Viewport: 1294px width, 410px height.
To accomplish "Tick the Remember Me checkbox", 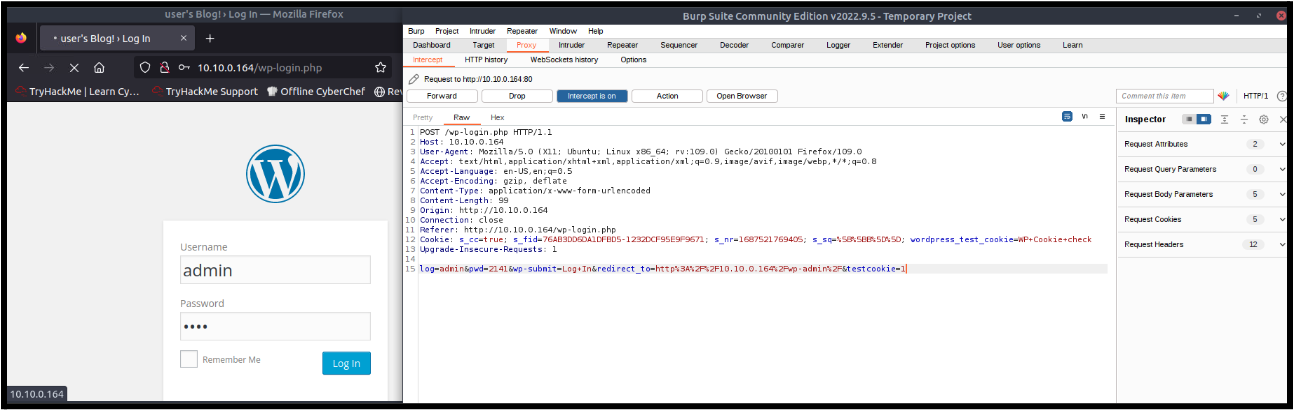I will tap(189, 359).
